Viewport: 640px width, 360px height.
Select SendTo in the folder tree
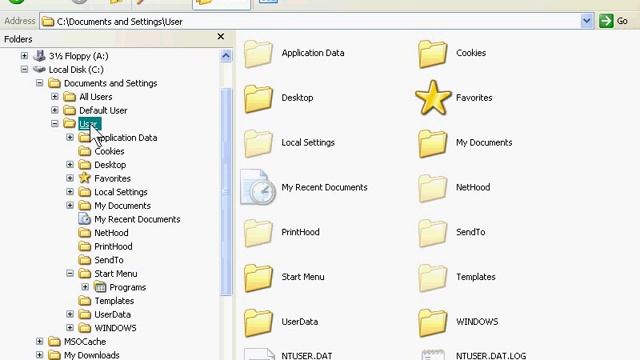[109, 260]
